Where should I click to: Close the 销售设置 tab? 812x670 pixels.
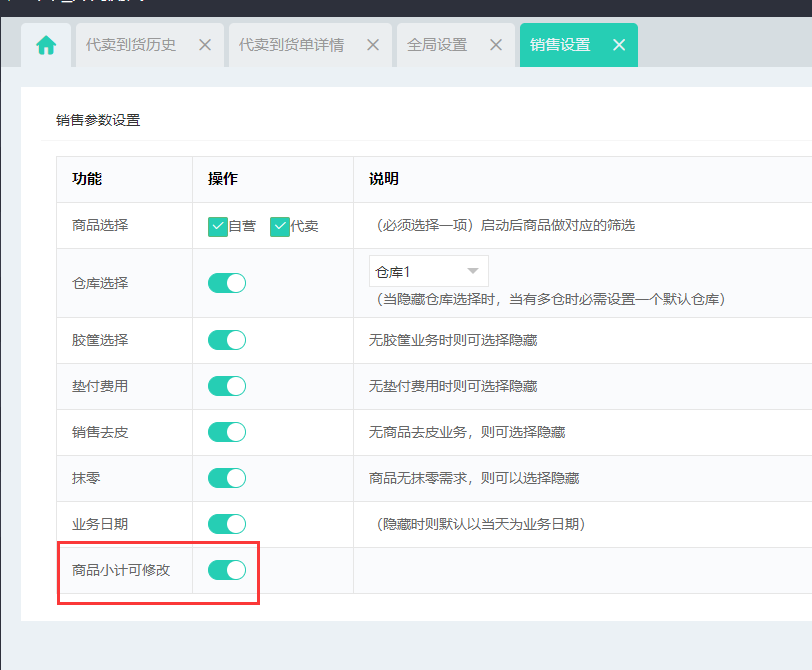[619, 45]
